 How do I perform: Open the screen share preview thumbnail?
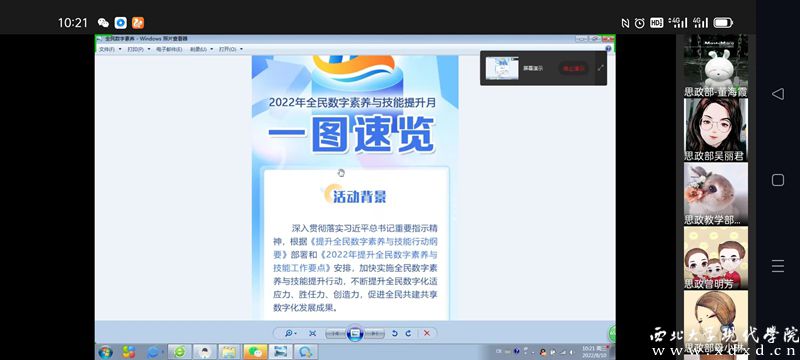[x=502, y=68]
